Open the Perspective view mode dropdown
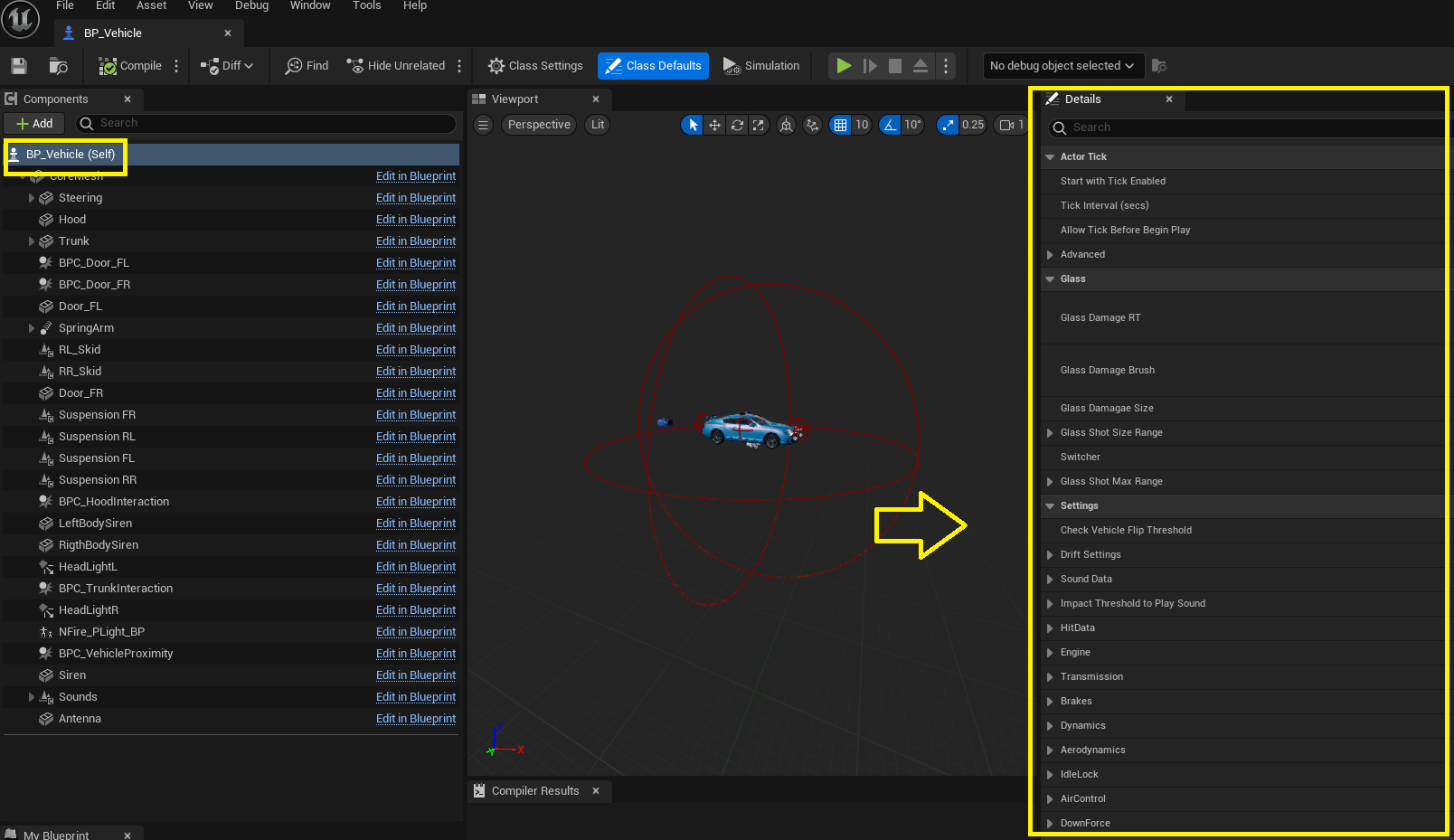The height and width of the screenshot is (840, 1454). pyautogui.click(x=539, y=125)
